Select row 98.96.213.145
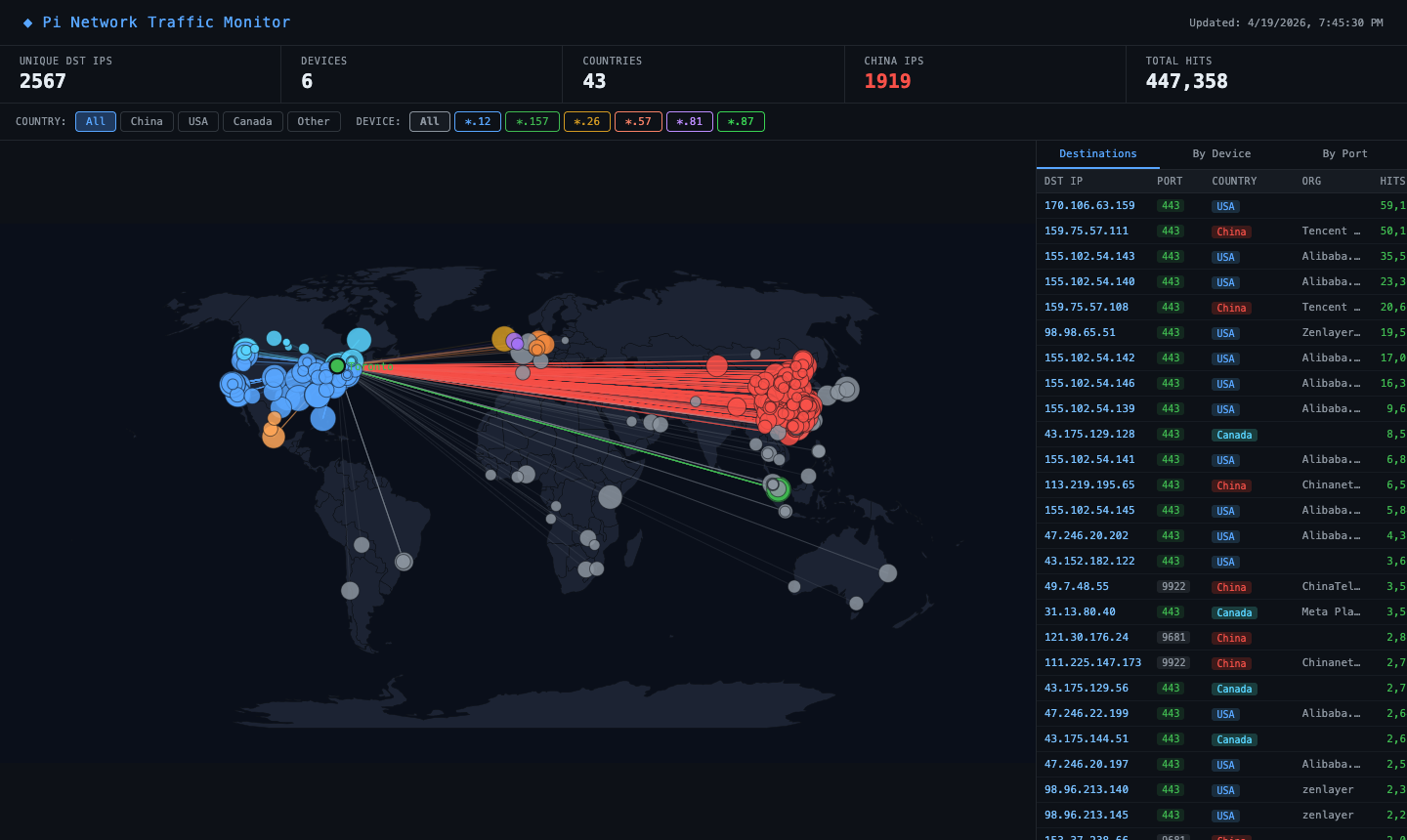Screen dimensions: 1407x840 click(1221, 816)
